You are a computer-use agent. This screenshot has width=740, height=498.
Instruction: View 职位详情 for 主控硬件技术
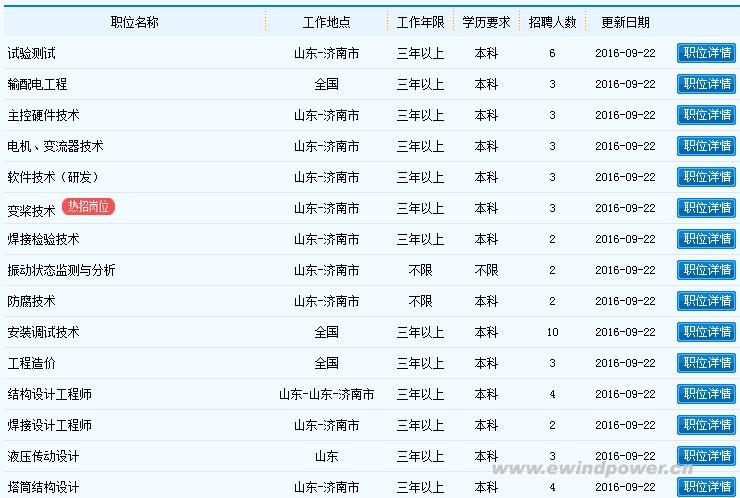tap(706, 115)
